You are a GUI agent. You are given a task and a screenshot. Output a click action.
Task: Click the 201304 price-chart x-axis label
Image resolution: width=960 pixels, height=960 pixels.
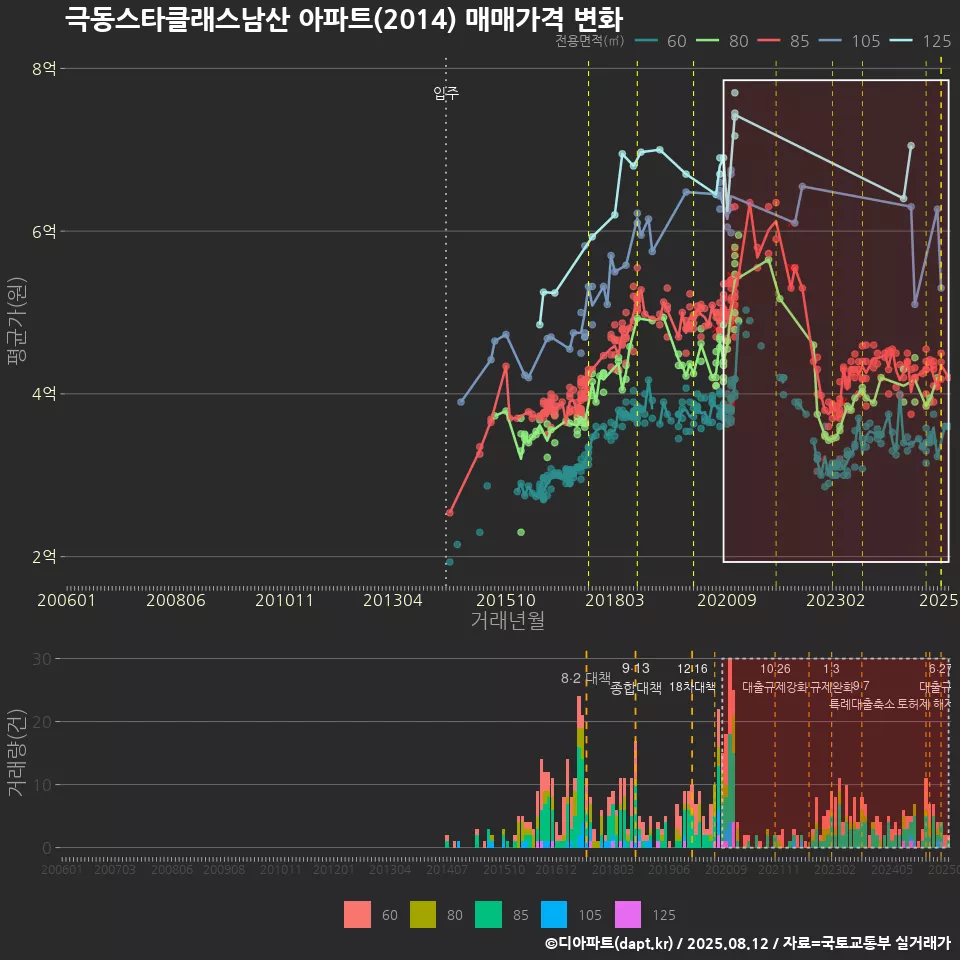click(x=392, y=600)
